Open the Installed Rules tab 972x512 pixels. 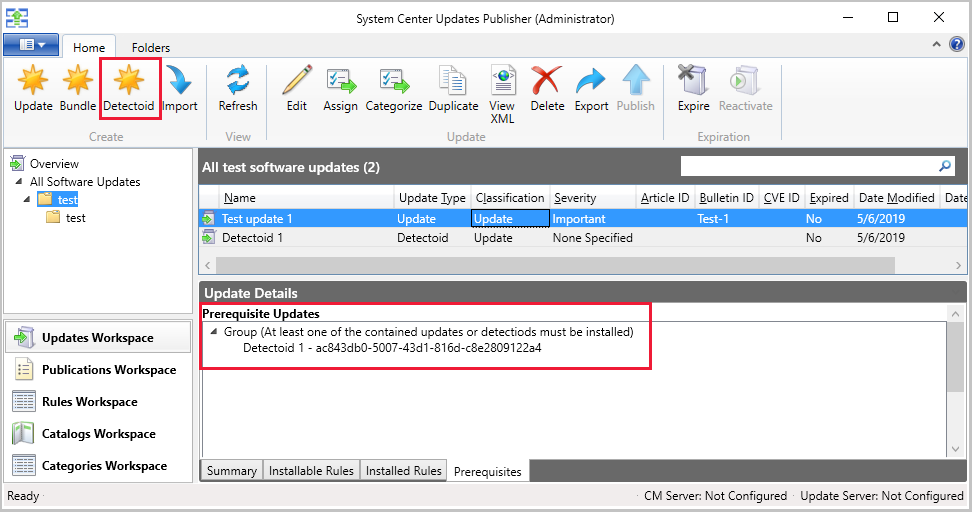click(x=403, y=470)
